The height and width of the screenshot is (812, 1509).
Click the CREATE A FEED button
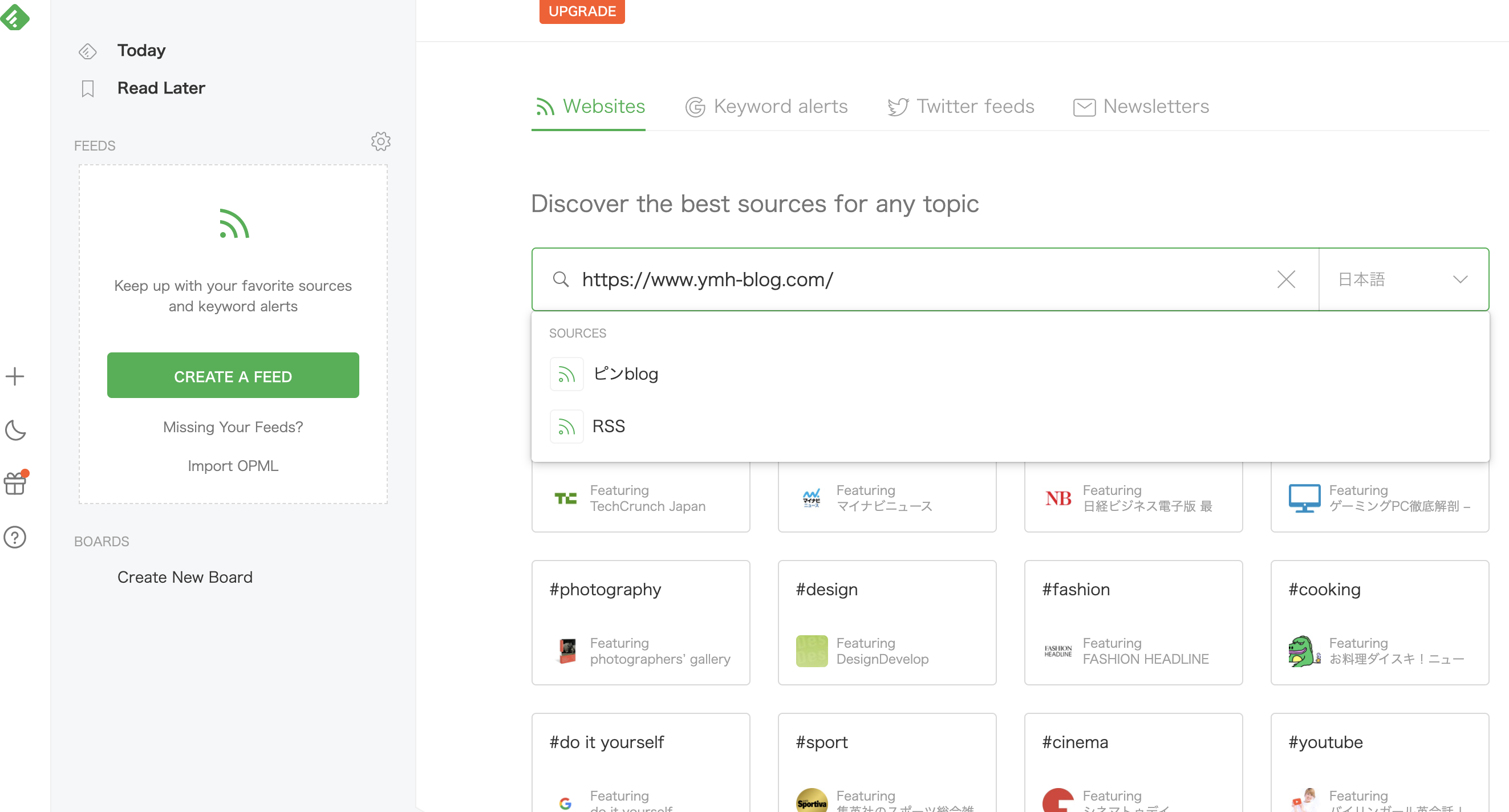coord(233,376)
